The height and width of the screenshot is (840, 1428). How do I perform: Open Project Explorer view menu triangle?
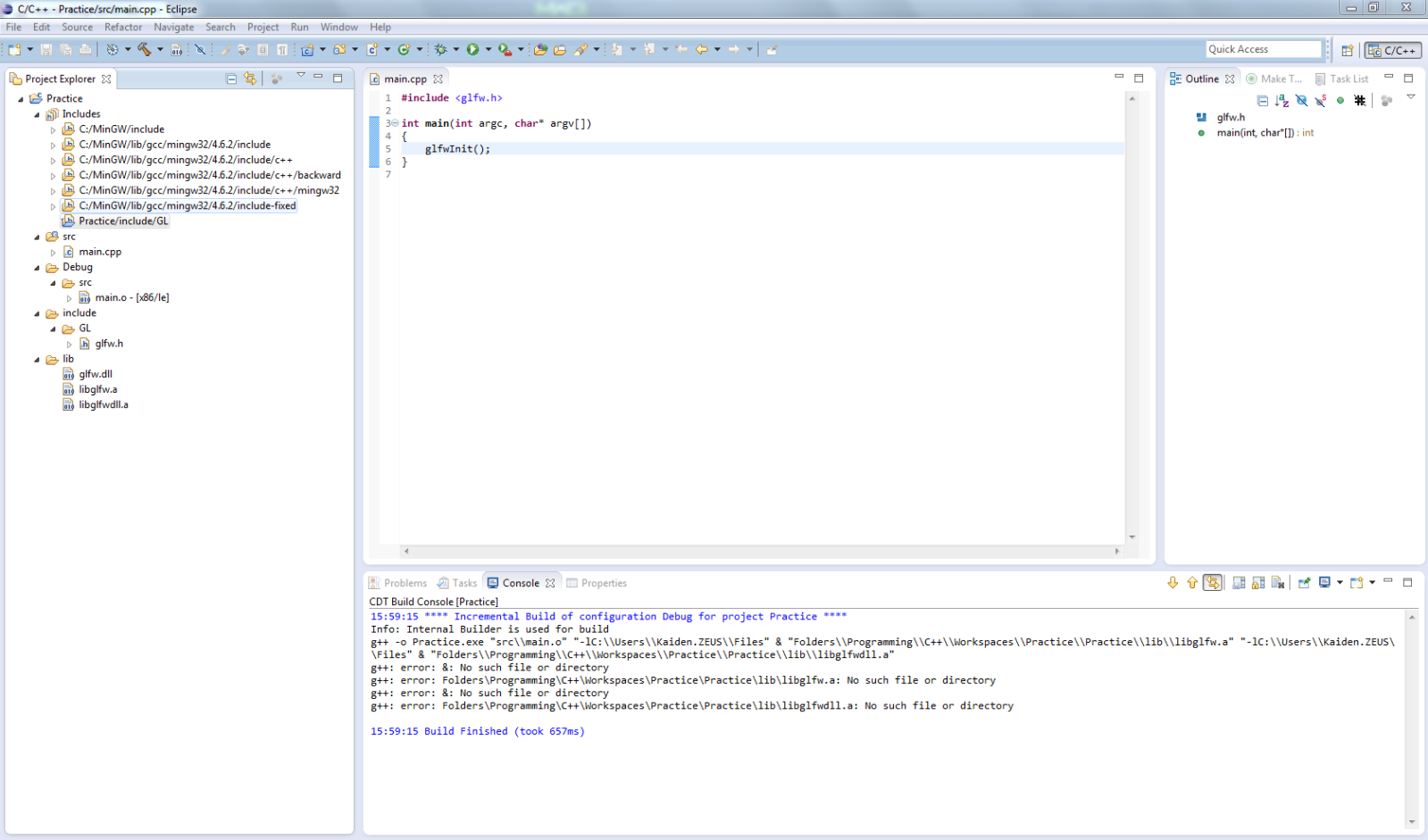pos(301,76)
